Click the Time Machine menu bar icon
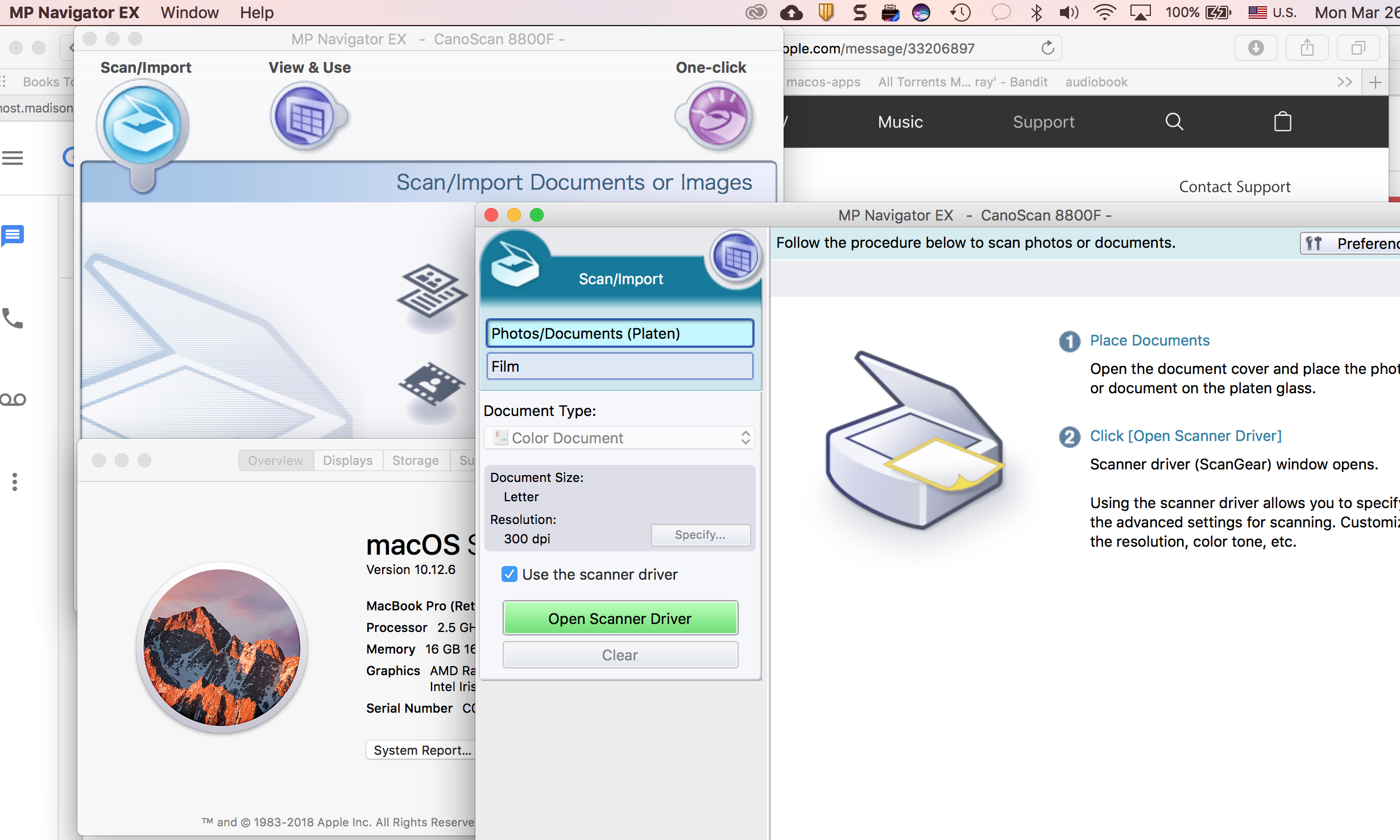 pos(960,13)
